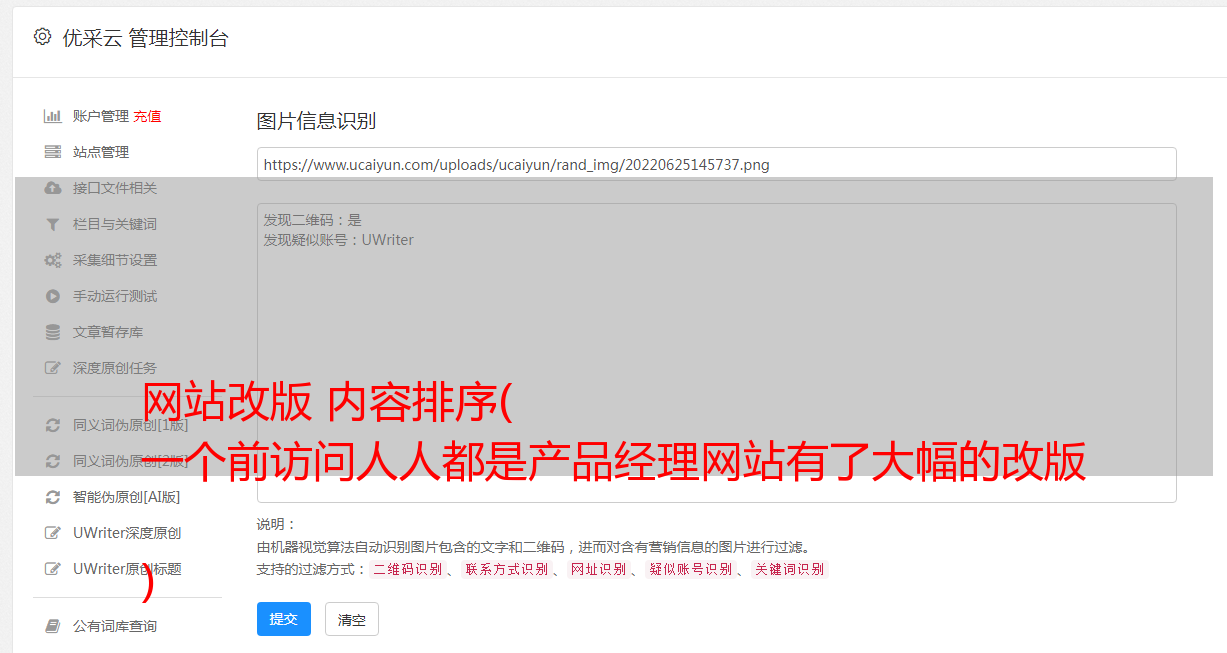Click the 联系方式识别 tag

[x=506, y=569]
